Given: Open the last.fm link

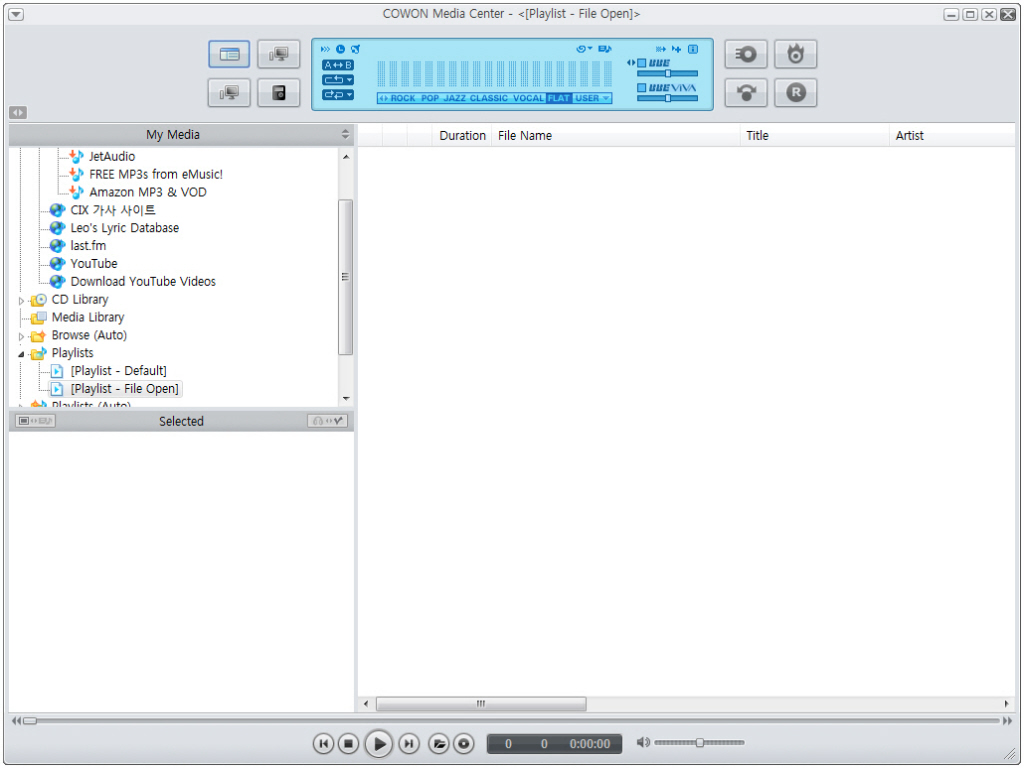Looking at the screenshot, I should point(88,246).
